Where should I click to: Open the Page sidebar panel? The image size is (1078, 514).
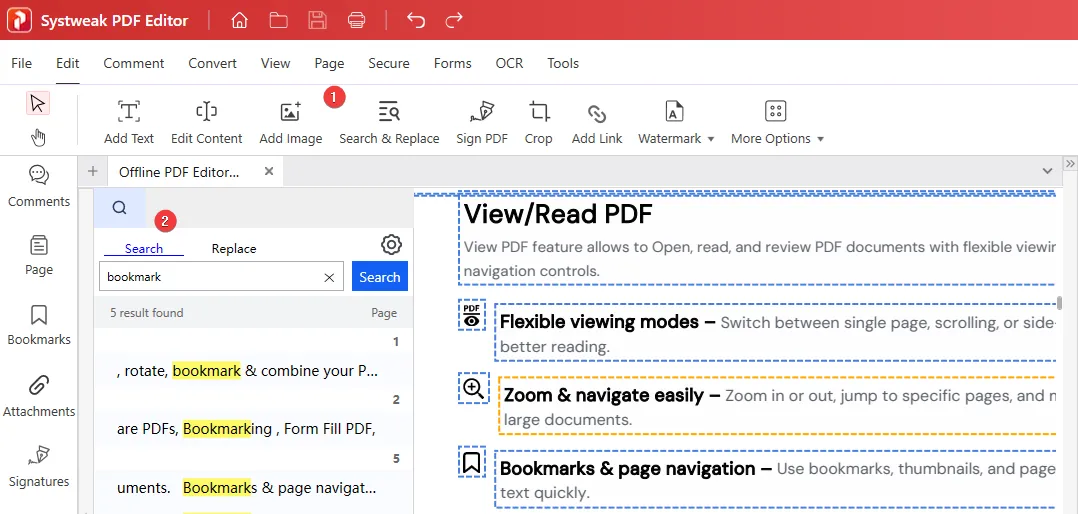point(38,255)
